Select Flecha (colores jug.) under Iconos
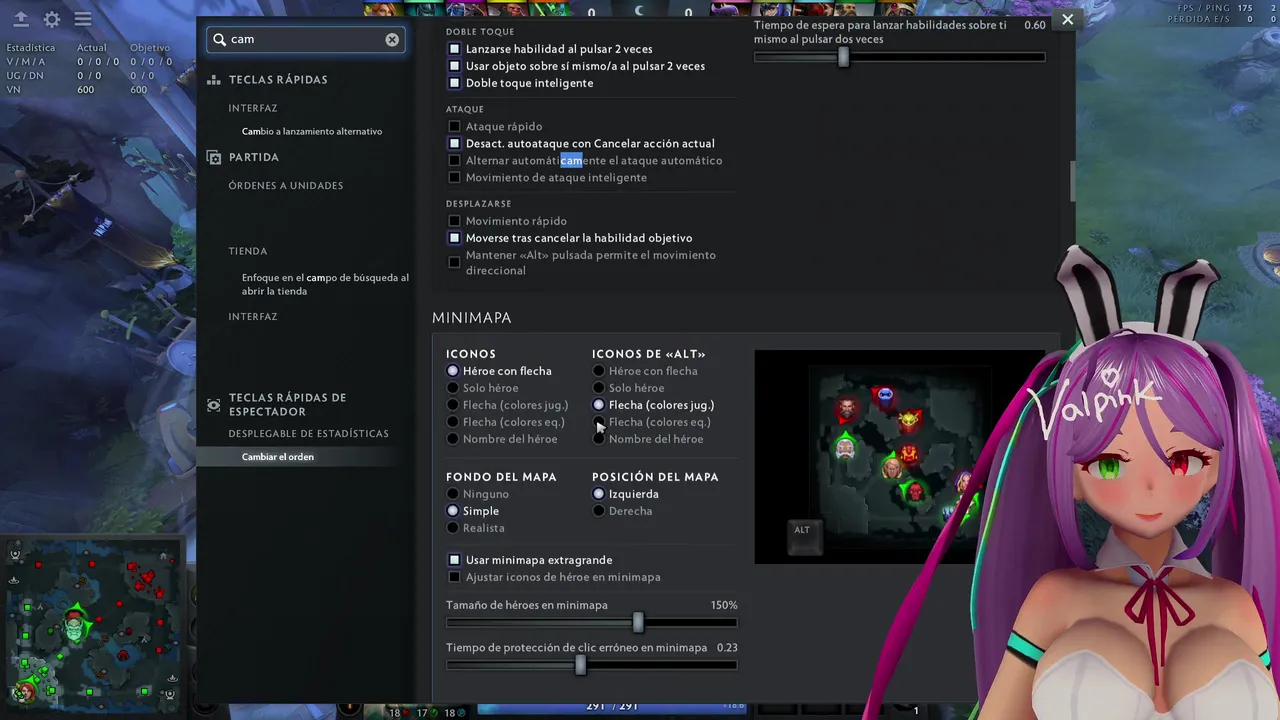This screenshot has width=1280, height=720. [x=453, y=405]
